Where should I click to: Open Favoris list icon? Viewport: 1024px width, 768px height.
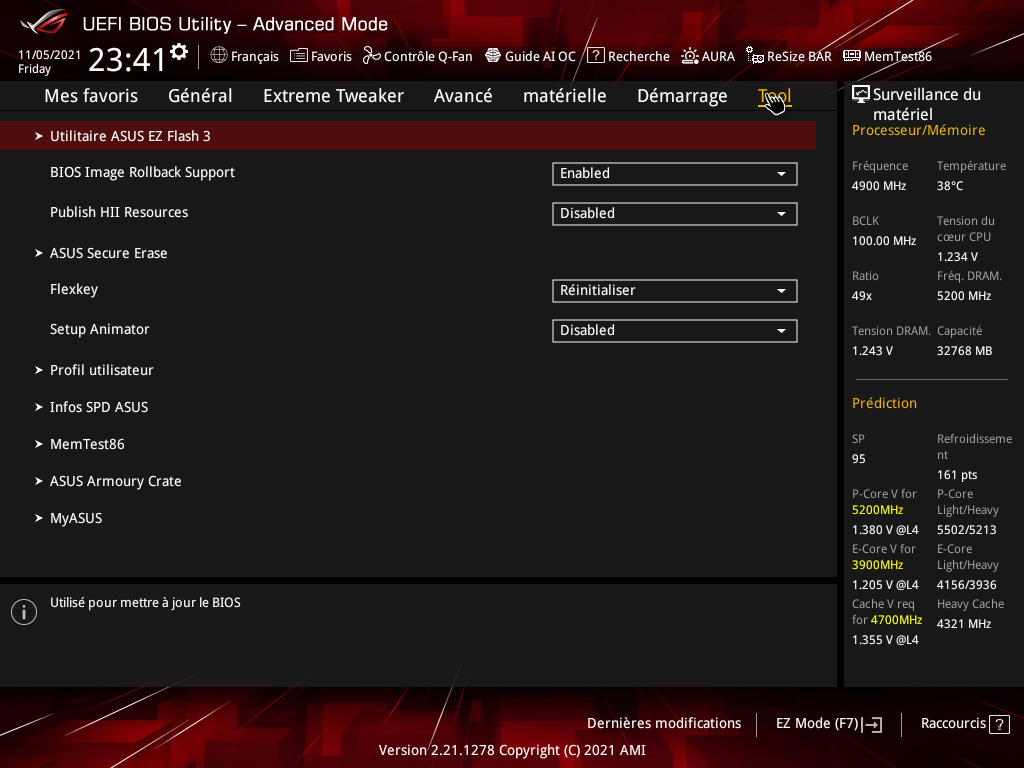(x=298, y=56)
